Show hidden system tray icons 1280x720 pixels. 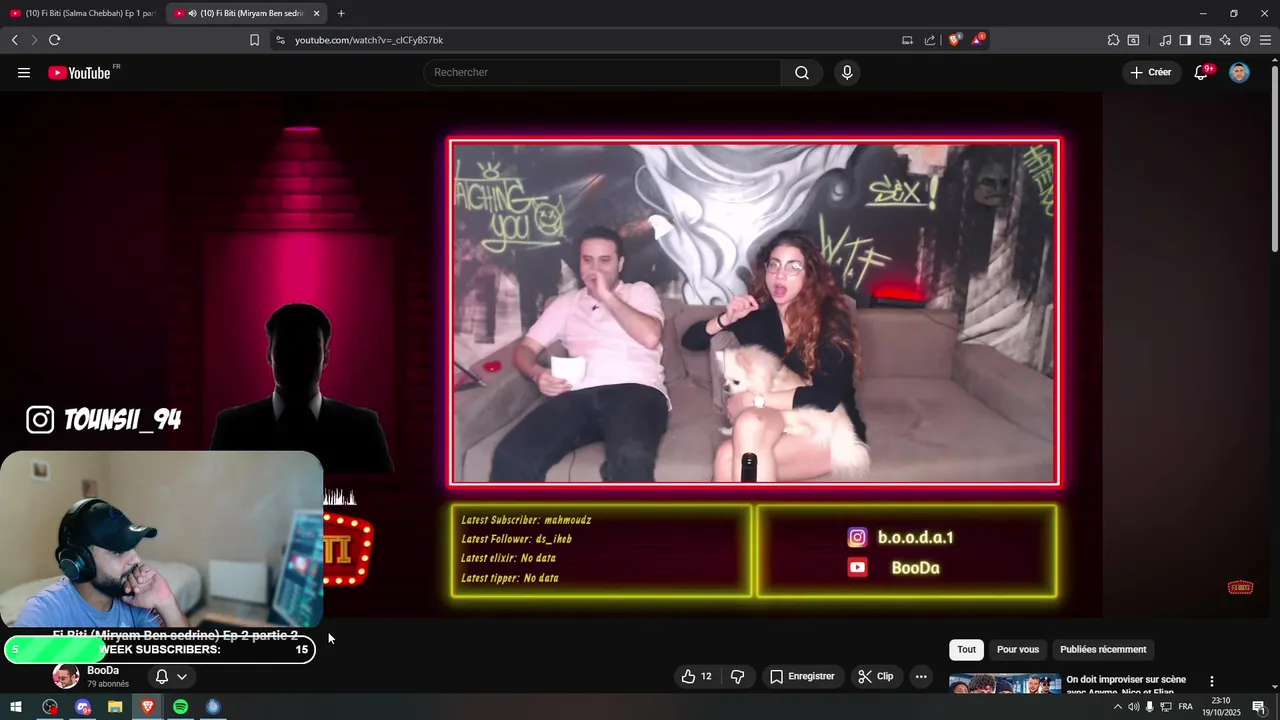click(1117, 707)
